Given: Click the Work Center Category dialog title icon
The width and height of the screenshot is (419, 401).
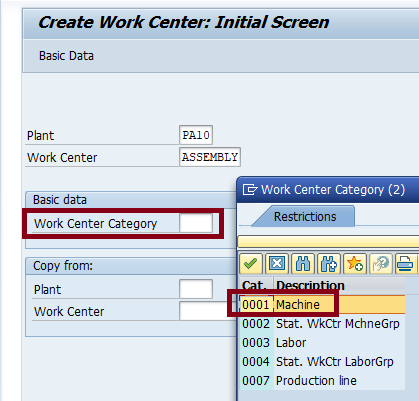Looking at the screenshot, I should point(250,190).
